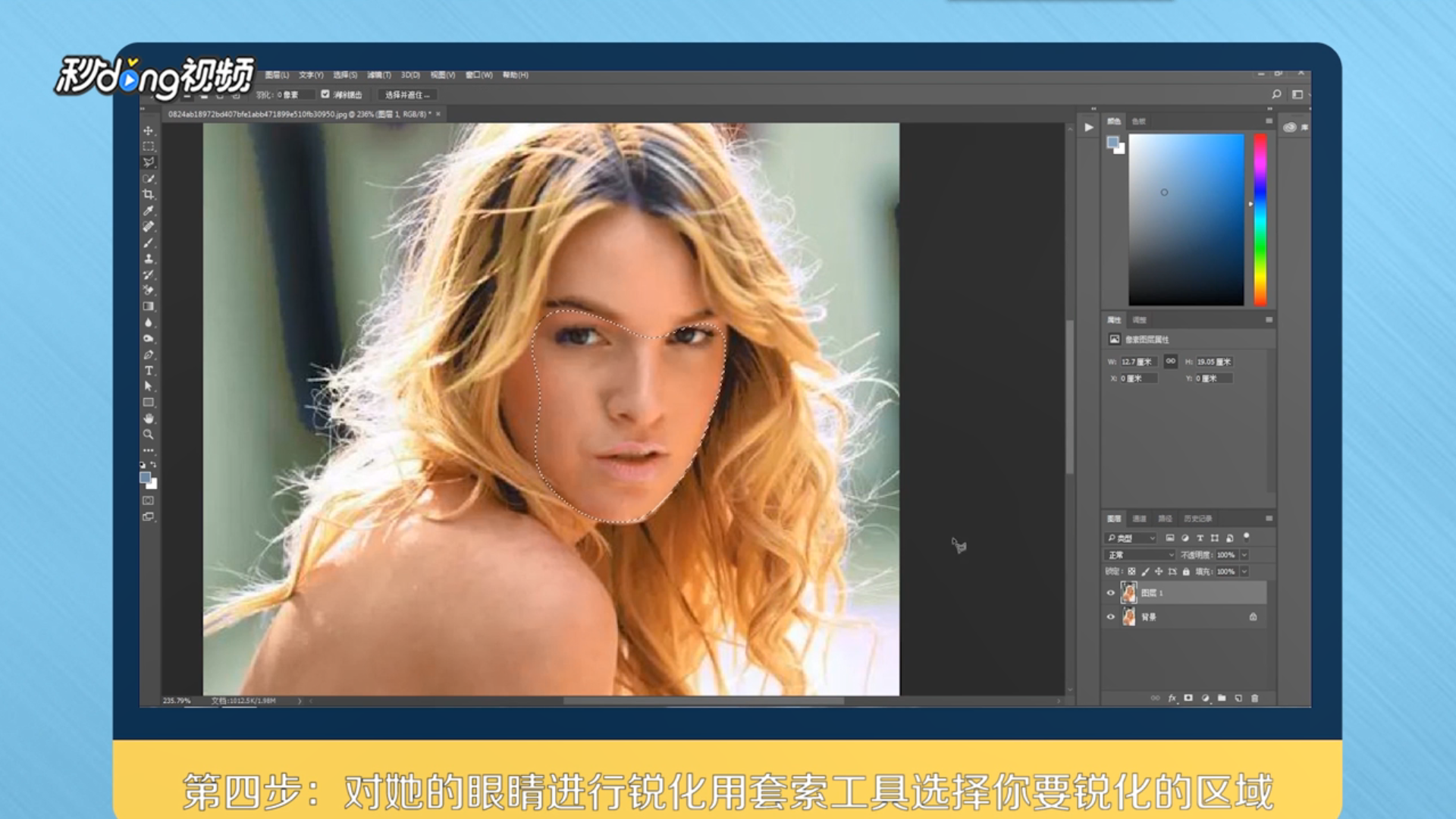Viewport: 1456px width, 819px height.
Task: Switch to the 历史记录 history tab
Action: click(x=1197, y=519)
